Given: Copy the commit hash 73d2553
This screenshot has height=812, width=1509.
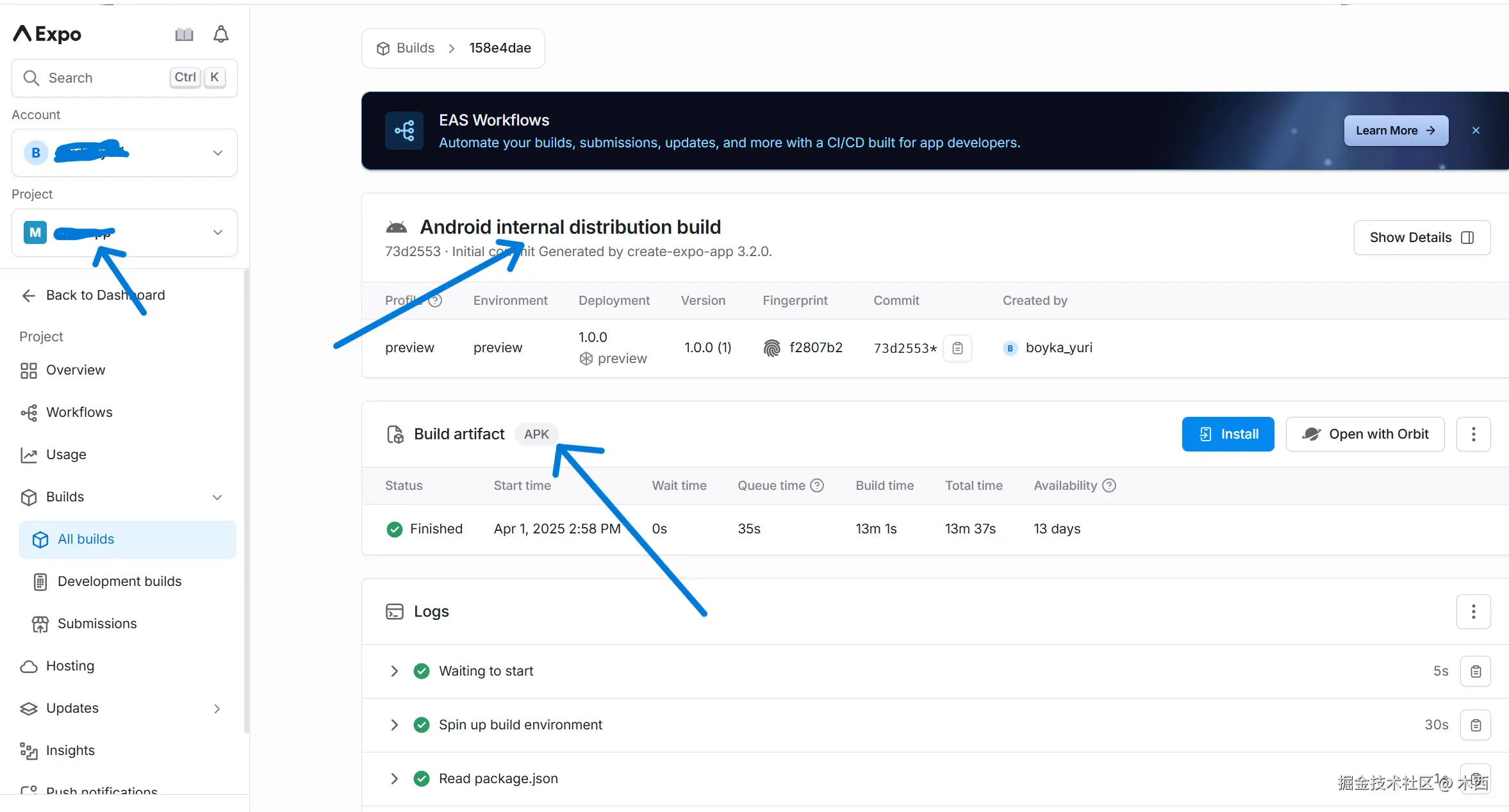Looking at the screenshot, I should point(957,348).
